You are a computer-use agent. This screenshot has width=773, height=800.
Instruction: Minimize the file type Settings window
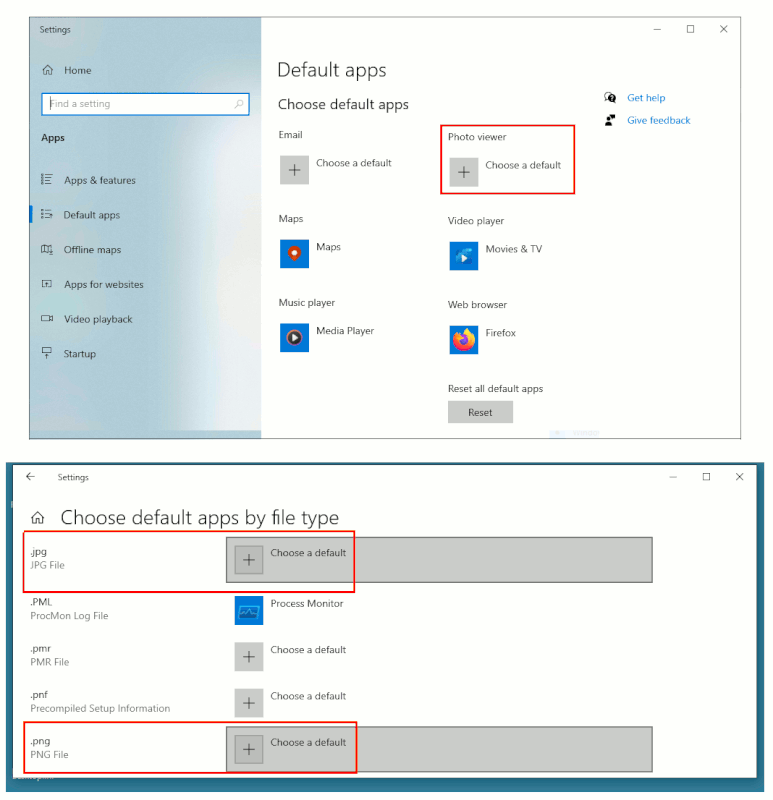673,477
